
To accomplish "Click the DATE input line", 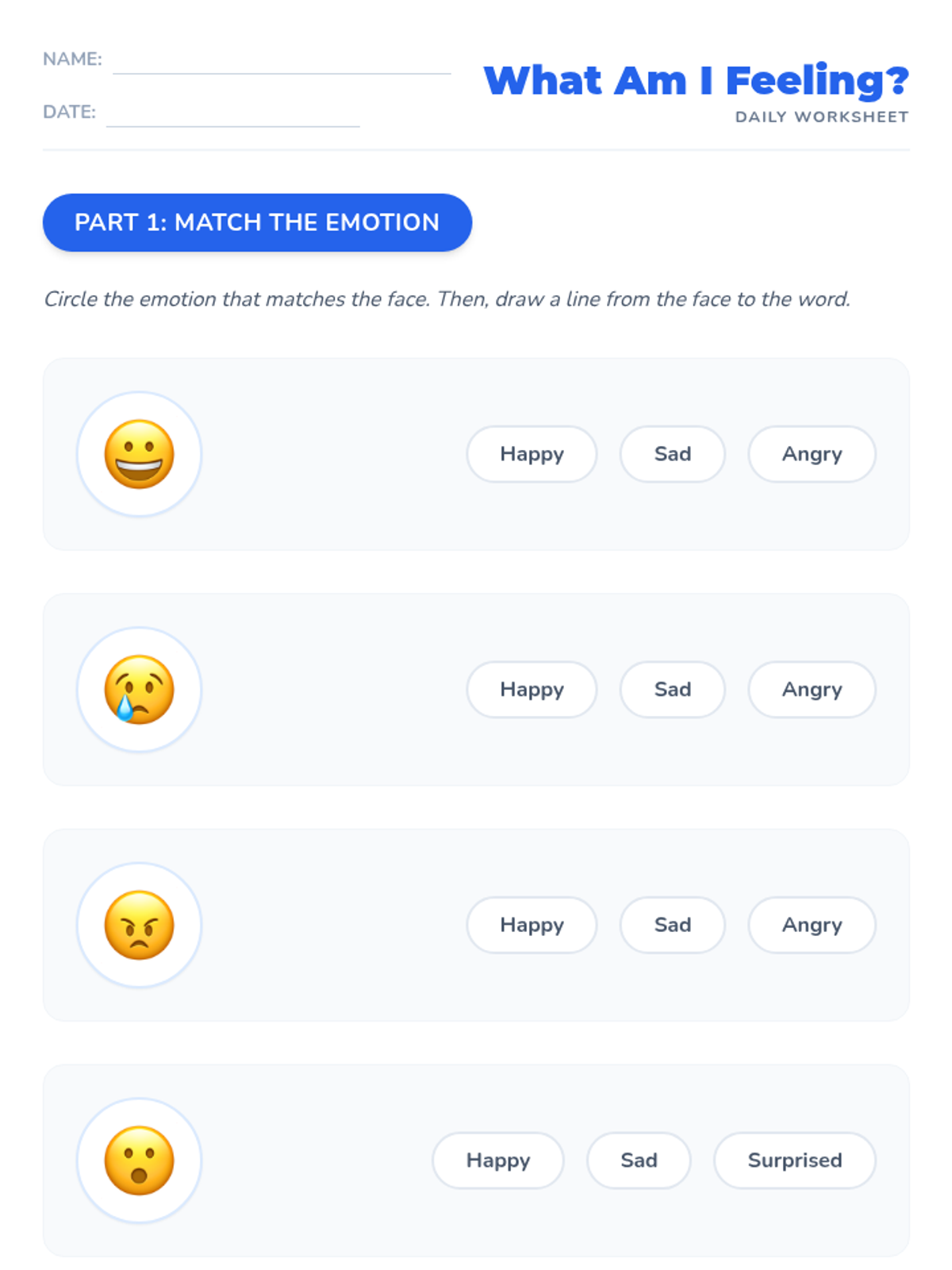I will [233, 116].
